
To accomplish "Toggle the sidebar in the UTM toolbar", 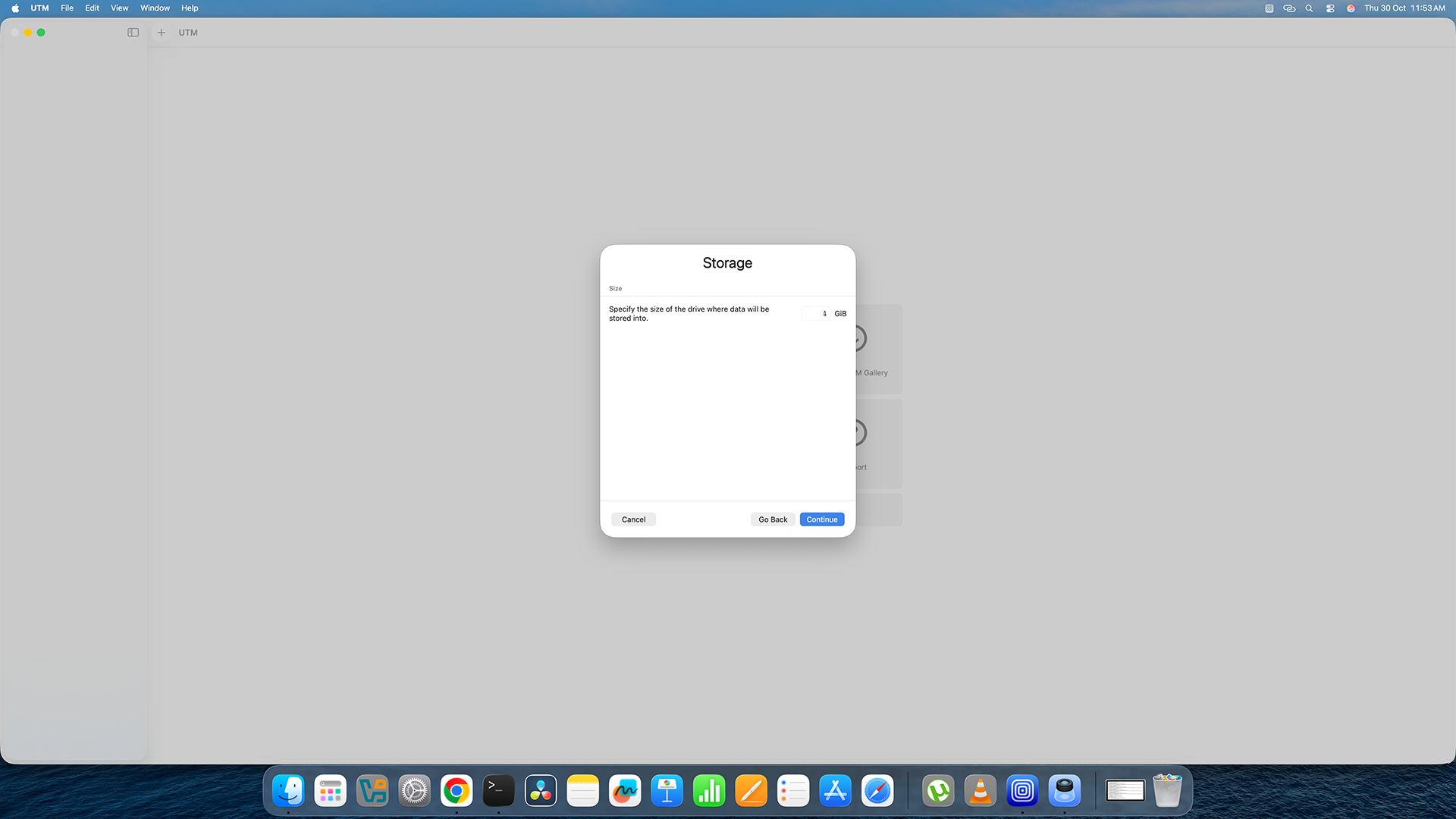I will coord(133,33).
